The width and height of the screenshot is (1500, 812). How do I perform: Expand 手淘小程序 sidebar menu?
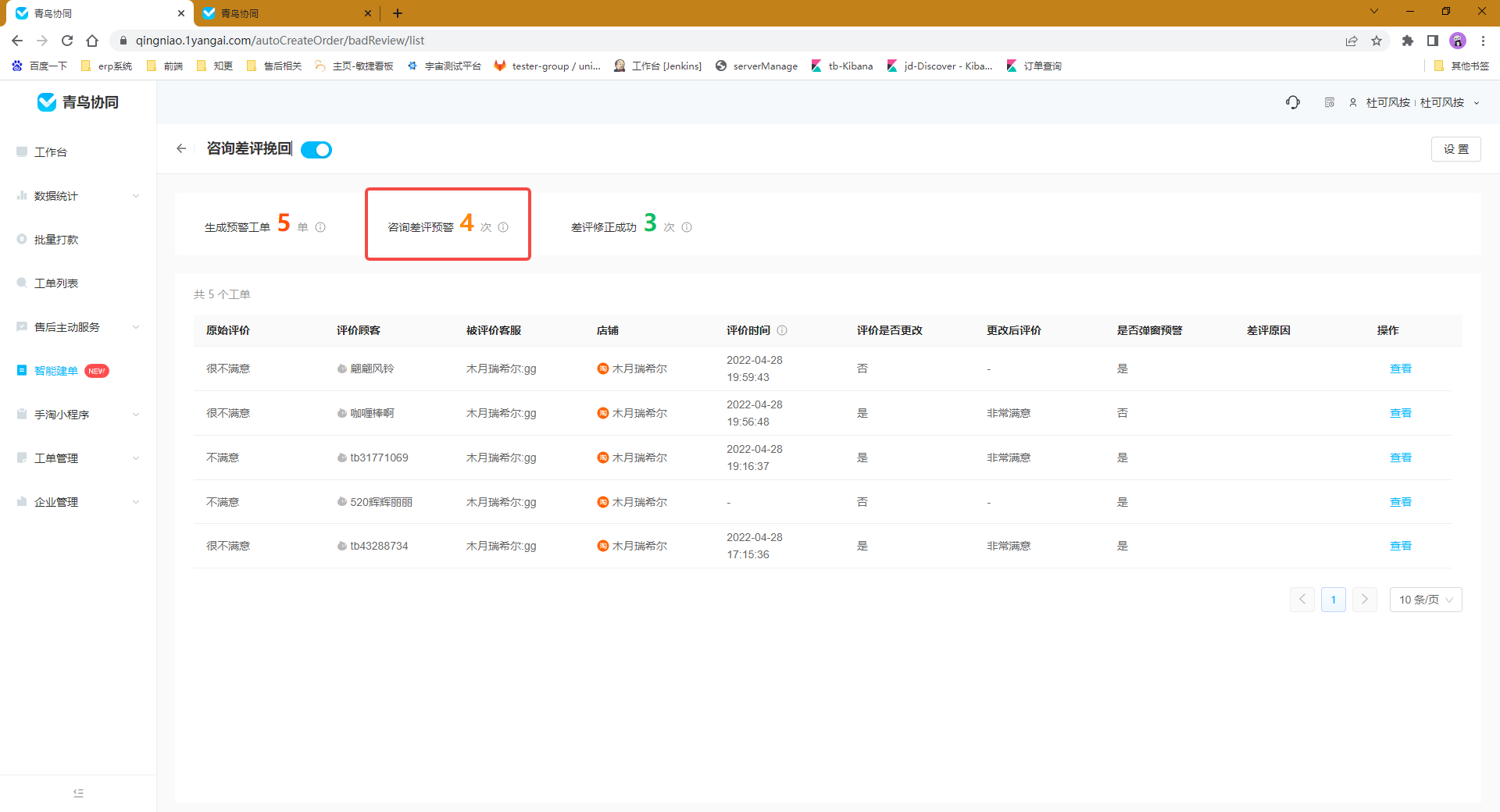click(78, 415)
